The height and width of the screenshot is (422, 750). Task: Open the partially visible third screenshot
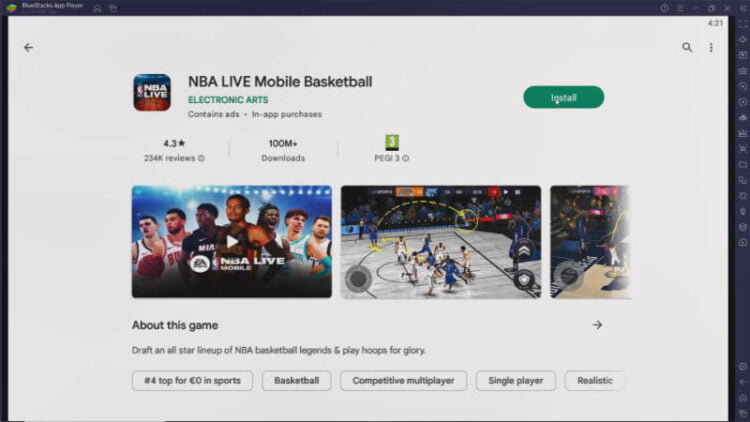(590, 242)
